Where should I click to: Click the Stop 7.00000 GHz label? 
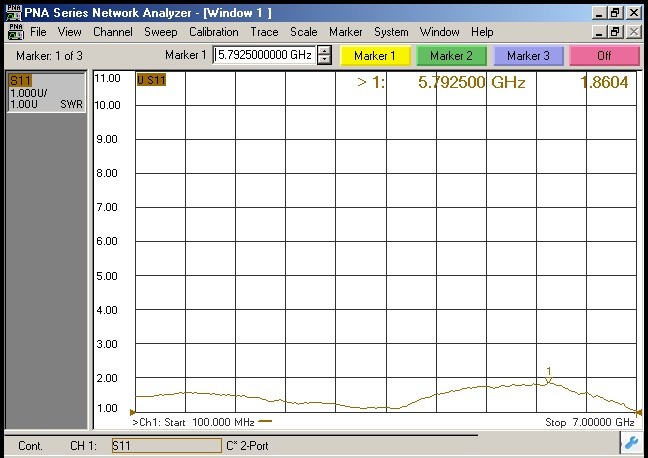tap(590, 422)
